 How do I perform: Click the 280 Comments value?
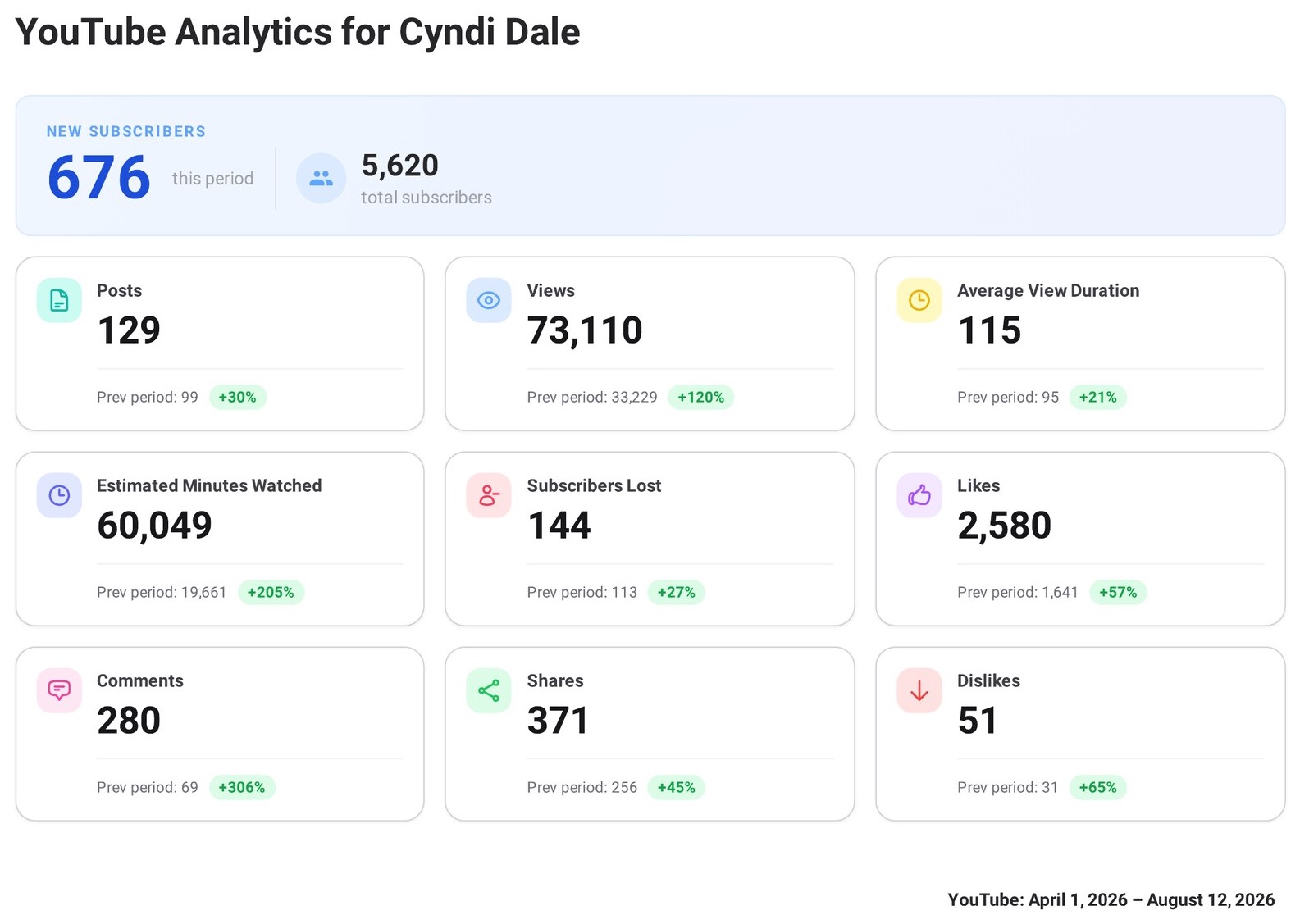click(129, 721)
